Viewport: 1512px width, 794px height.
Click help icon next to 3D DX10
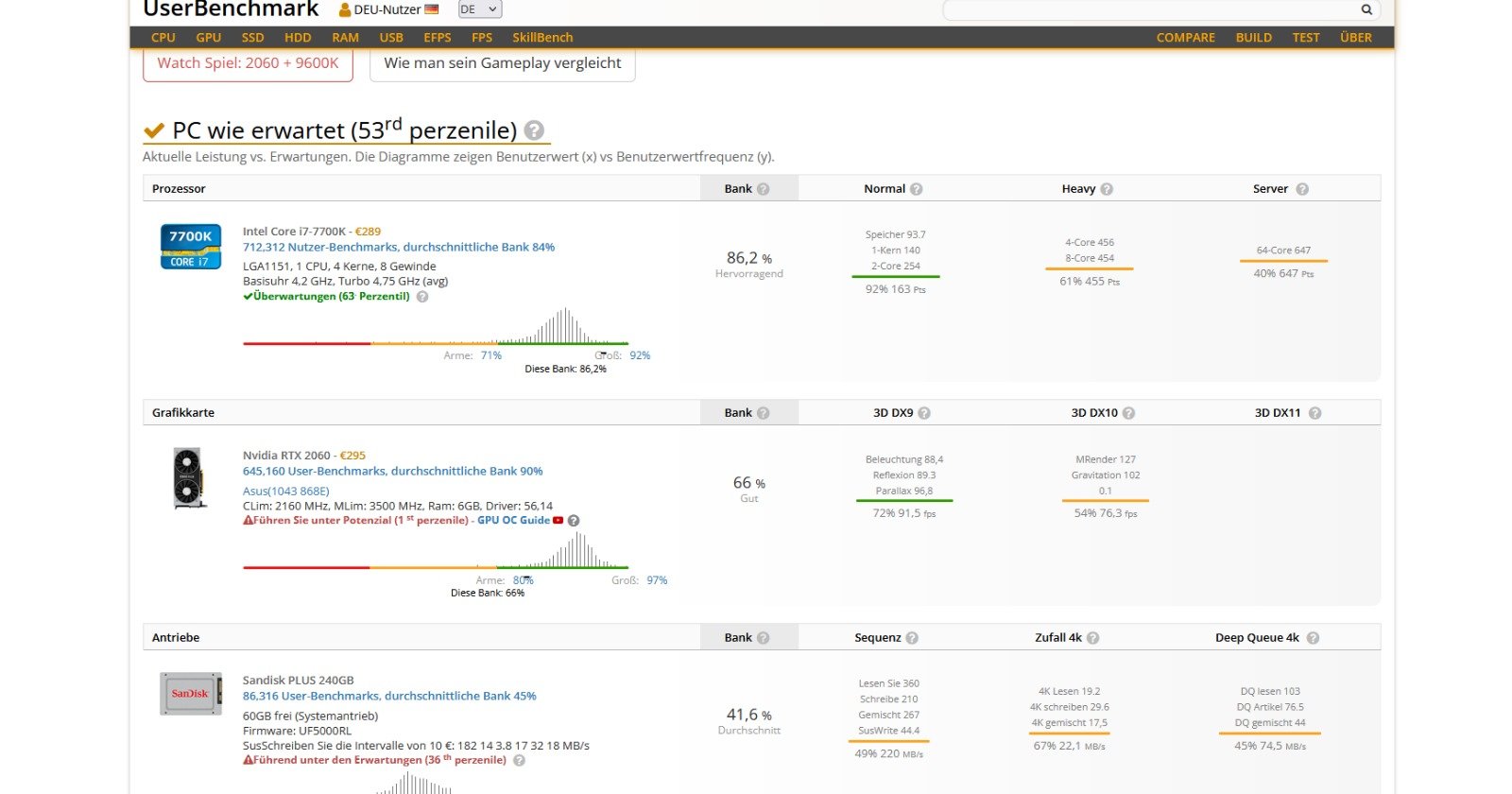1128,413
